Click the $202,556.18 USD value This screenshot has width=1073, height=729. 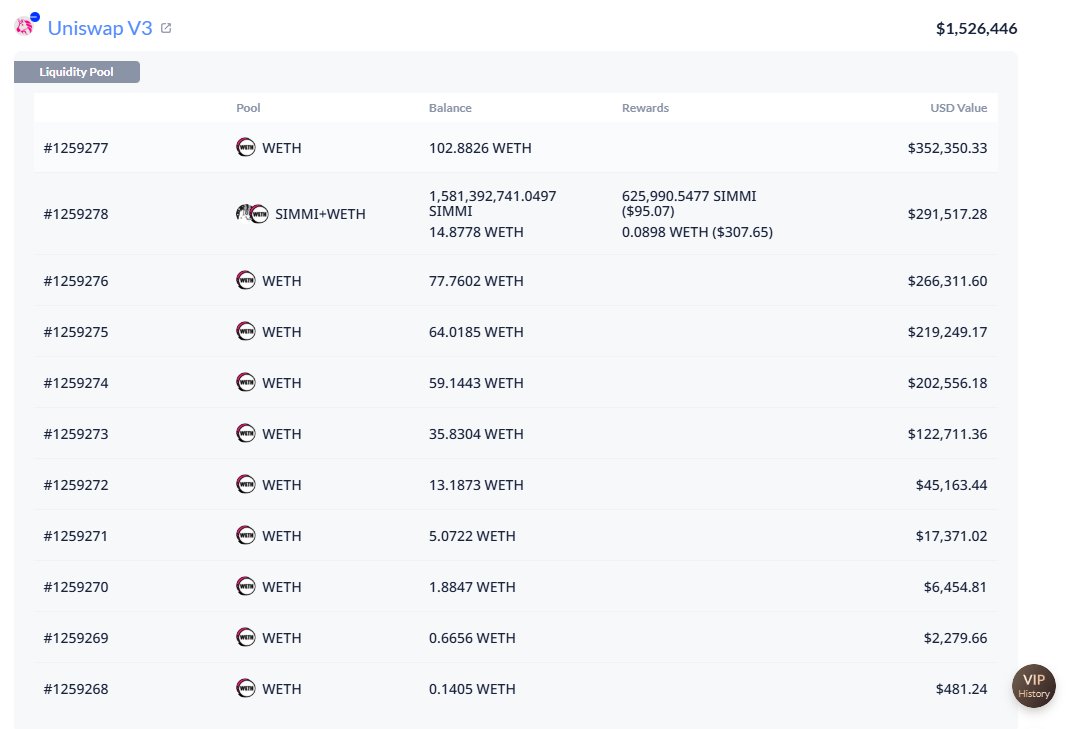[947, 383]
